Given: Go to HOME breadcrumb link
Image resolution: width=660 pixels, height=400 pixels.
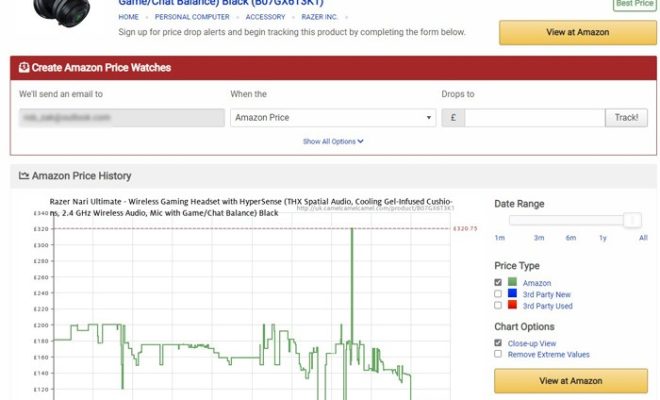Looking at the screenshot, I should pyautogui.click(x=128, y=17).
